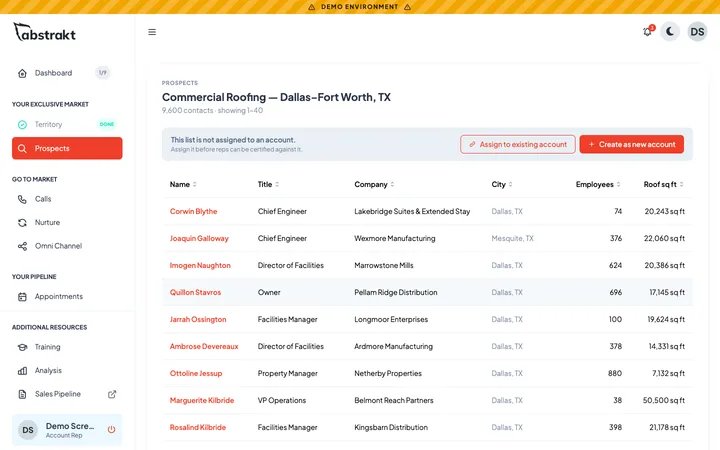
Task: Open Analysis page
Action: 67,371
